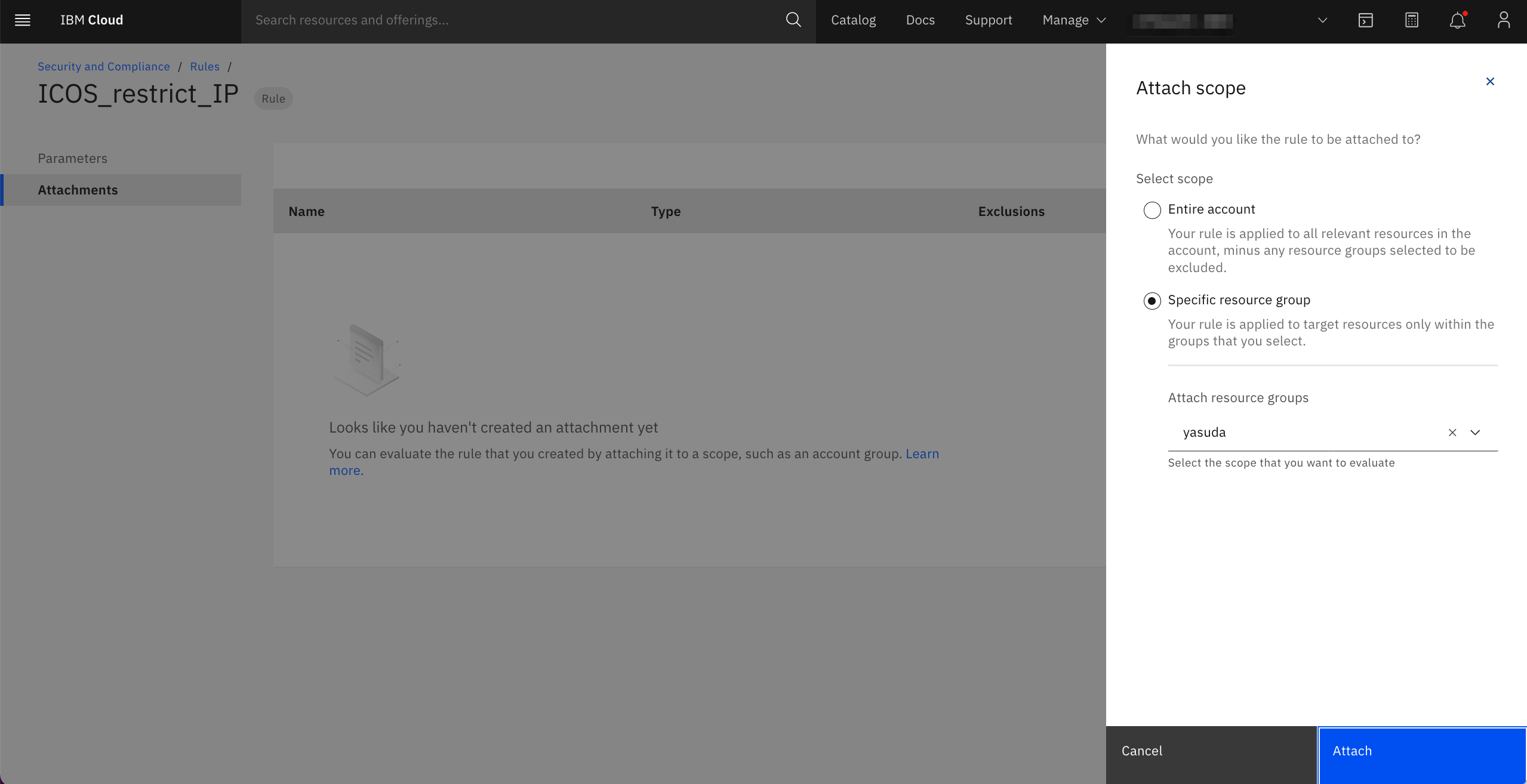
Task: Open the cost estimator calculator icon
Action: click(1411, 20)
